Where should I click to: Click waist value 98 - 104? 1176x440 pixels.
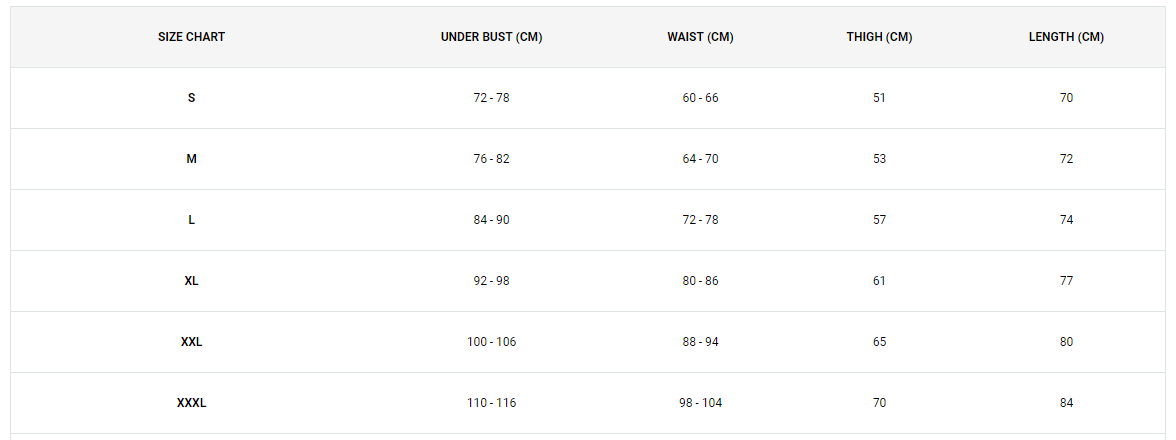pyautogui.click(x=700, y=403)
